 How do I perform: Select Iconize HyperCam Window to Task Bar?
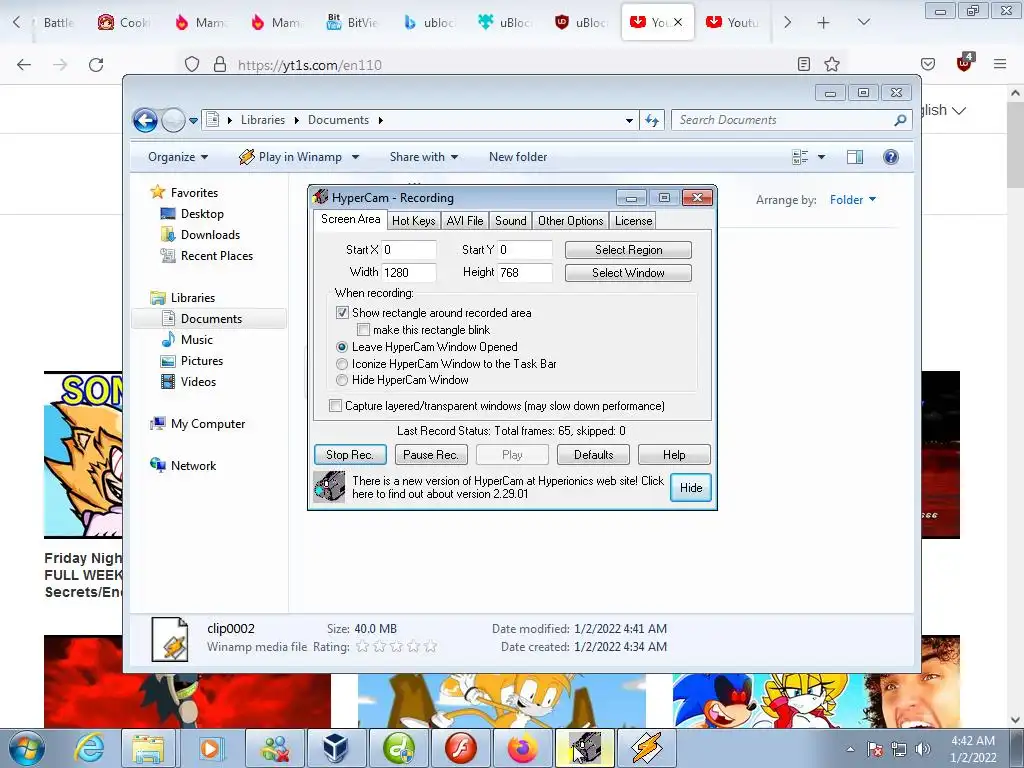[x=342, y=364]
